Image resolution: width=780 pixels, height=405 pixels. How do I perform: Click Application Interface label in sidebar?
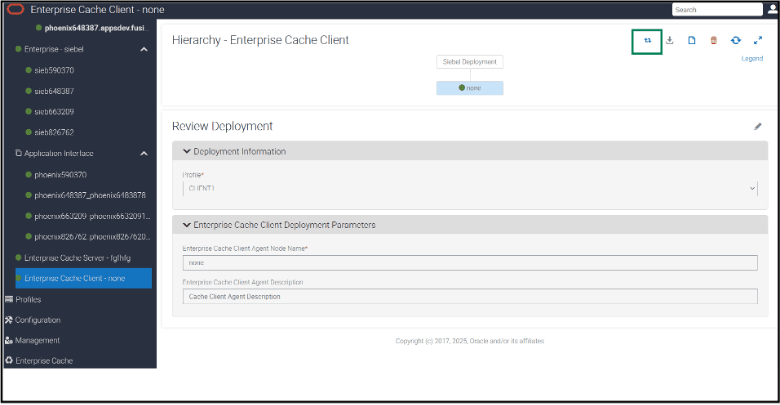[x=59, y=153]
